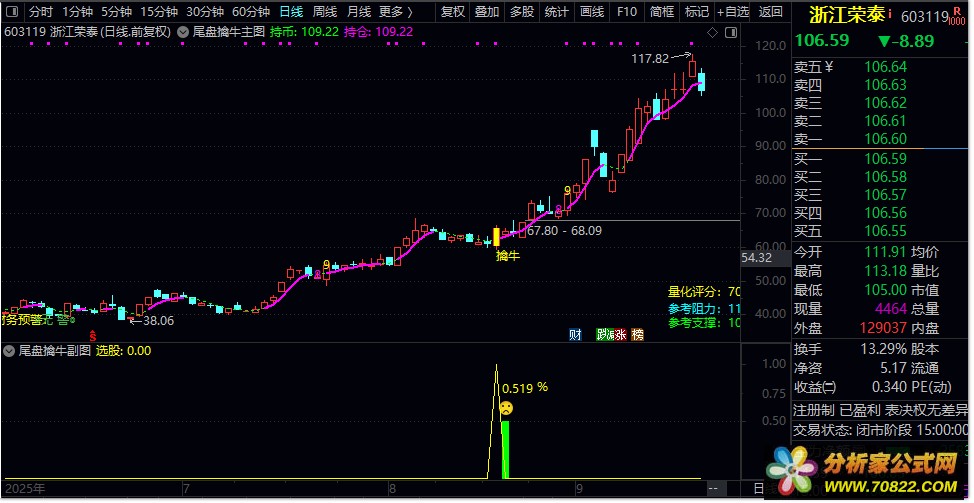
Task: Select the 日线 daily period
Action: pyautogui.click(x=291, y=11)
